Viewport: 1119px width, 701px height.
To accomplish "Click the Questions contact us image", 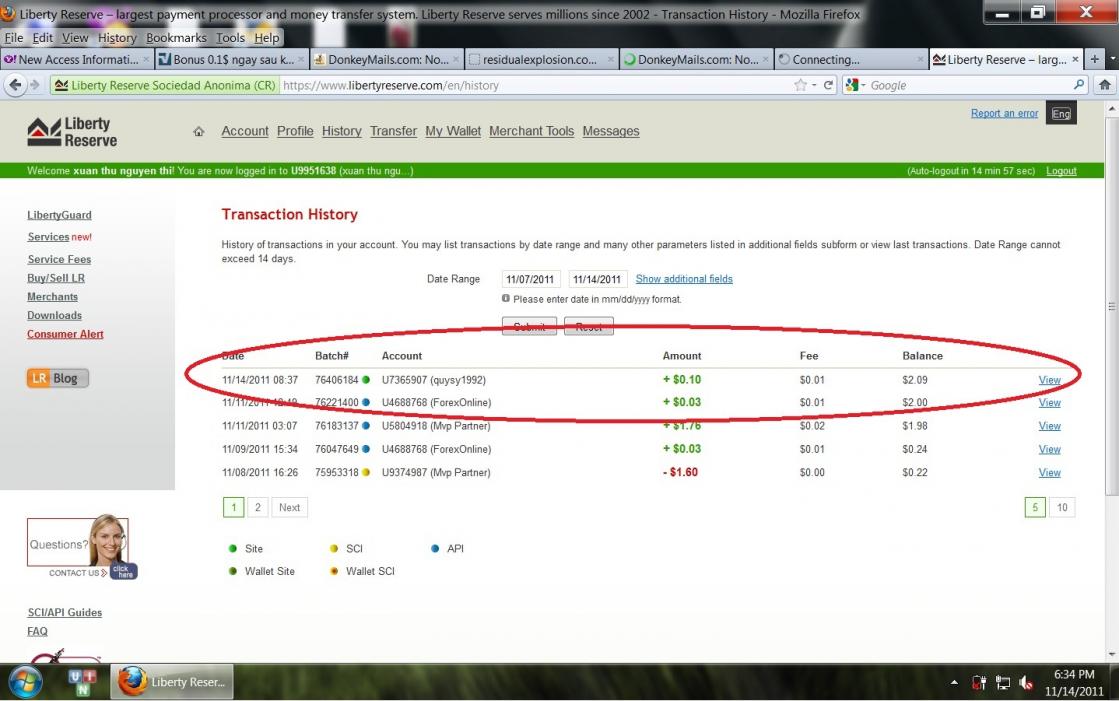I will click(x=82, y=546).
